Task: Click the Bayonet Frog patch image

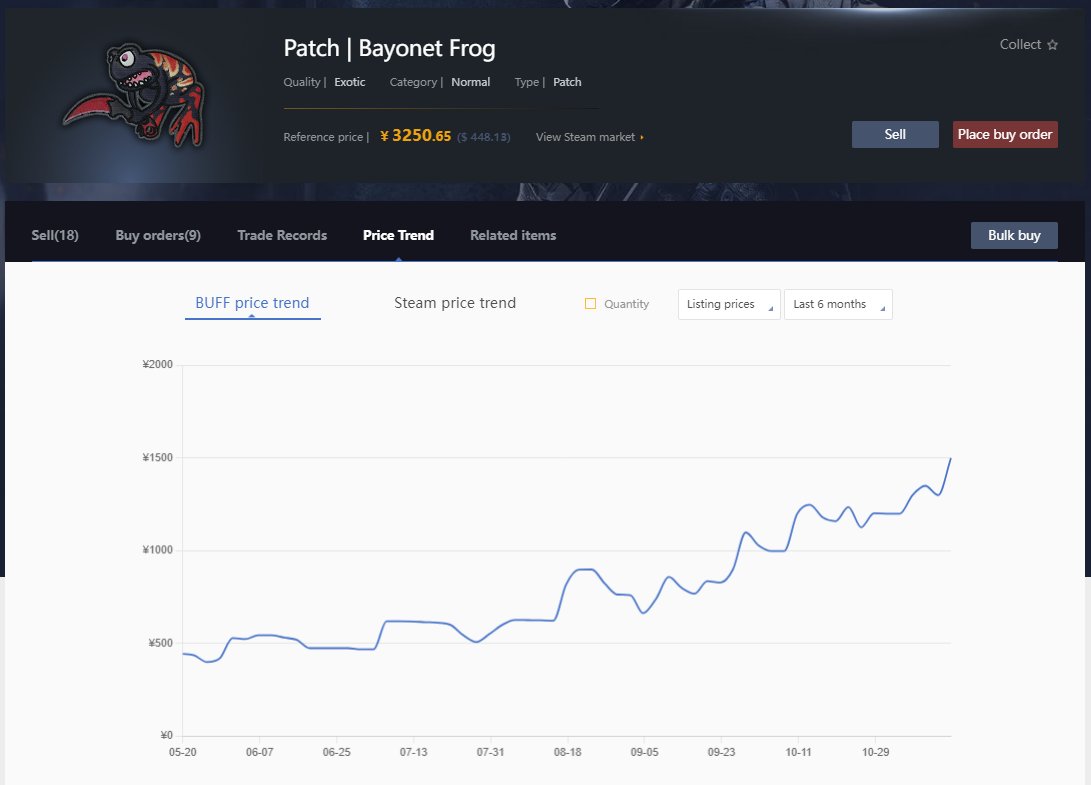Action: point(136,95)
